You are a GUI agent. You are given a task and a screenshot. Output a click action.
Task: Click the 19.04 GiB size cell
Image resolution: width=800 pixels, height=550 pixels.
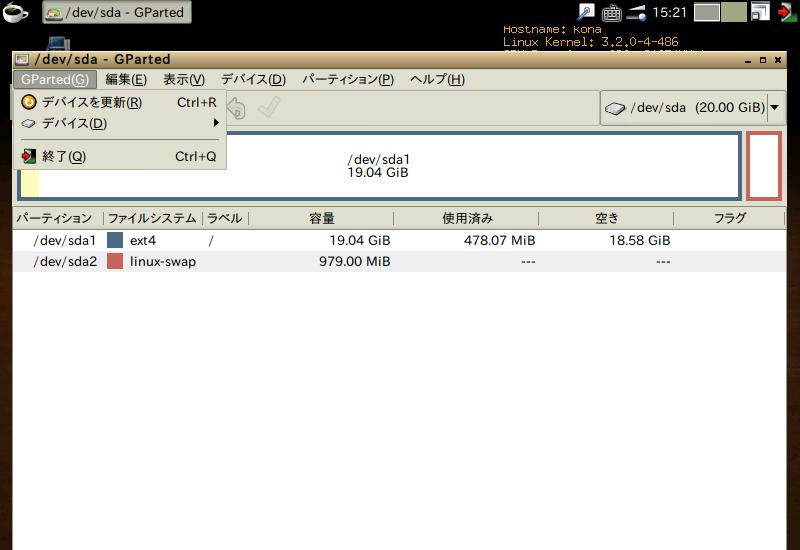point(360,240)
